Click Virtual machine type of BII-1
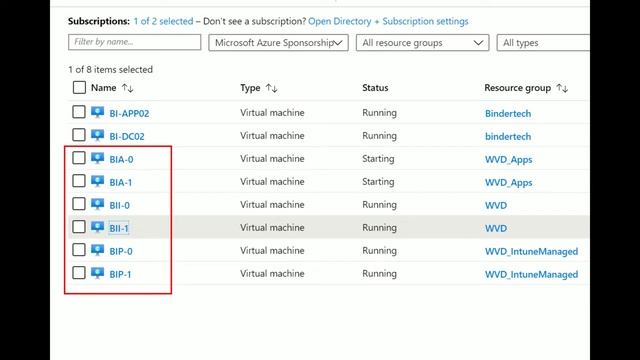 pyautogui.click(x=272, y=227)
